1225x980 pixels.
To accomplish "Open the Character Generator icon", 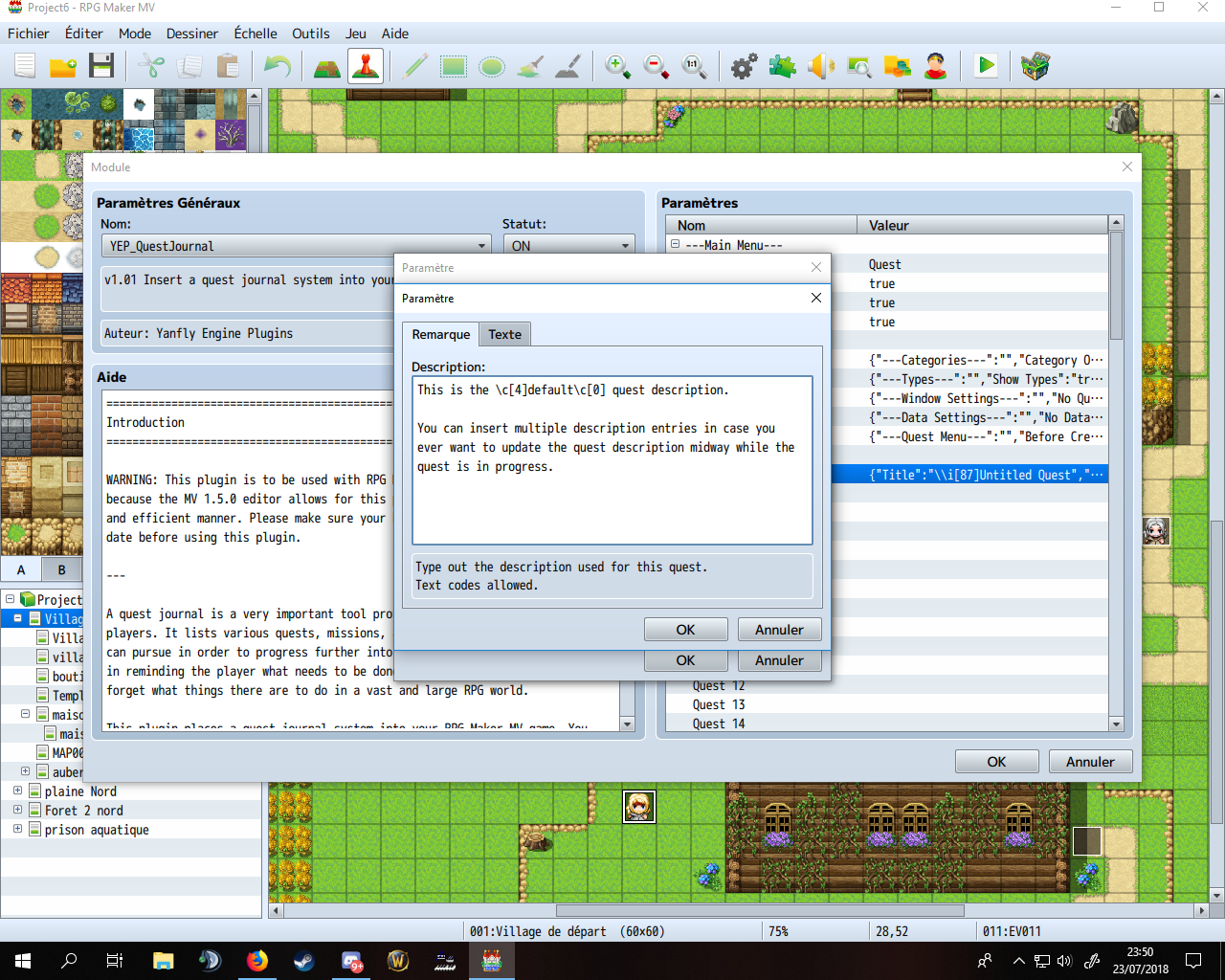I will [x=935, y=66].
